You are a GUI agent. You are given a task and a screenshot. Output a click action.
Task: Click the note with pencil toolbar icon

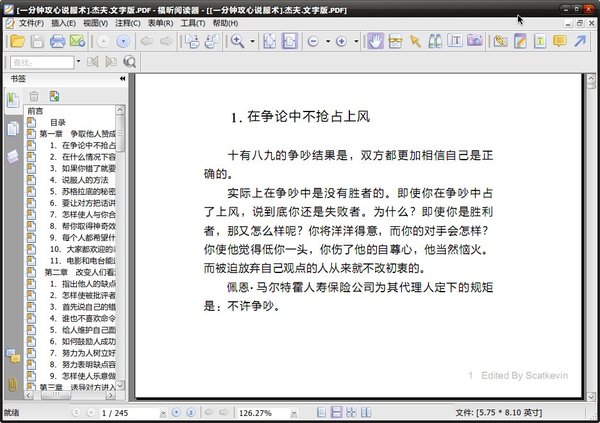click(520, 41)
